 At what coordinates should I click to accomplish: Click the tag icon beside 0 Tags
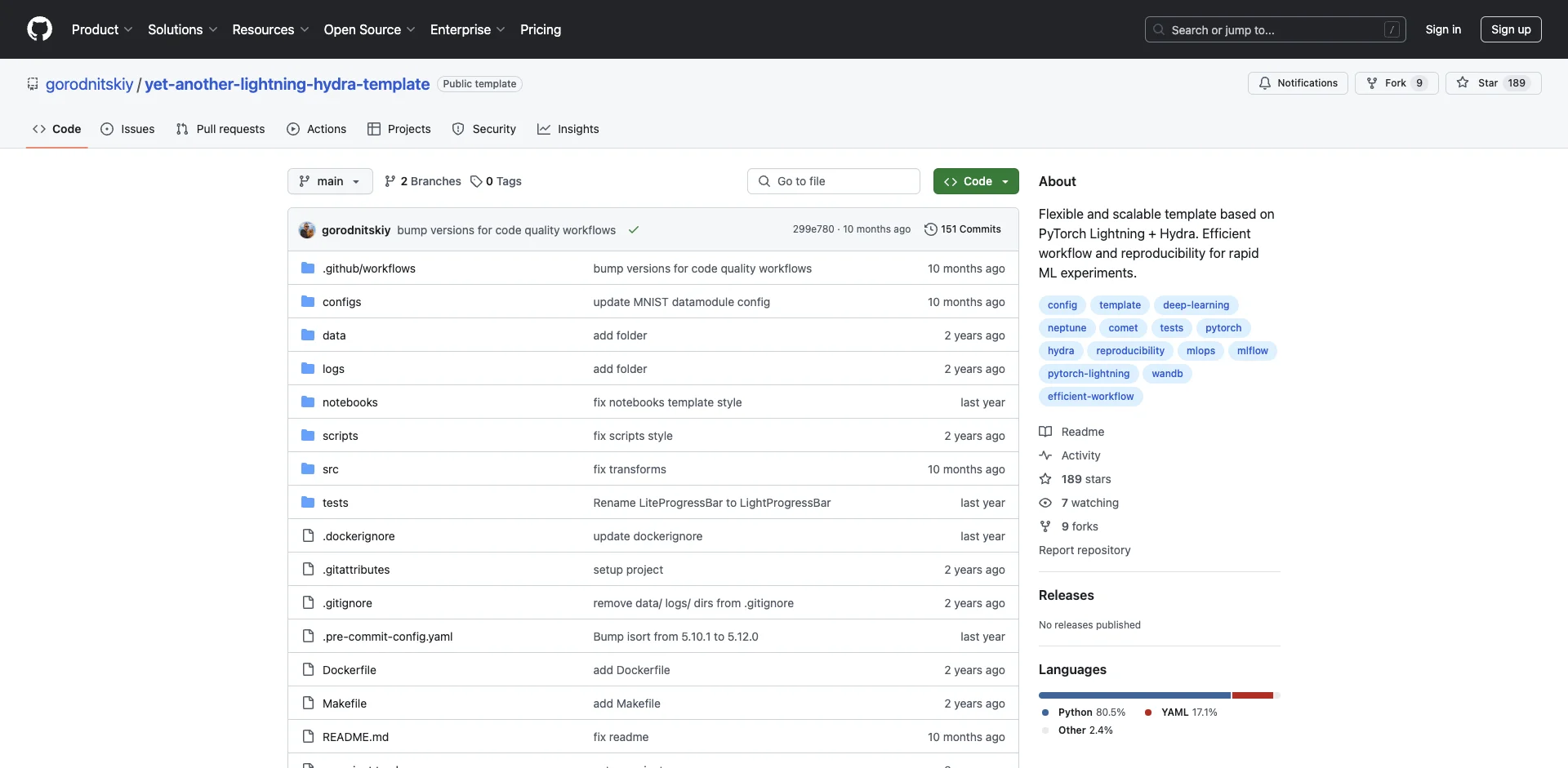(x=476, y=181)
